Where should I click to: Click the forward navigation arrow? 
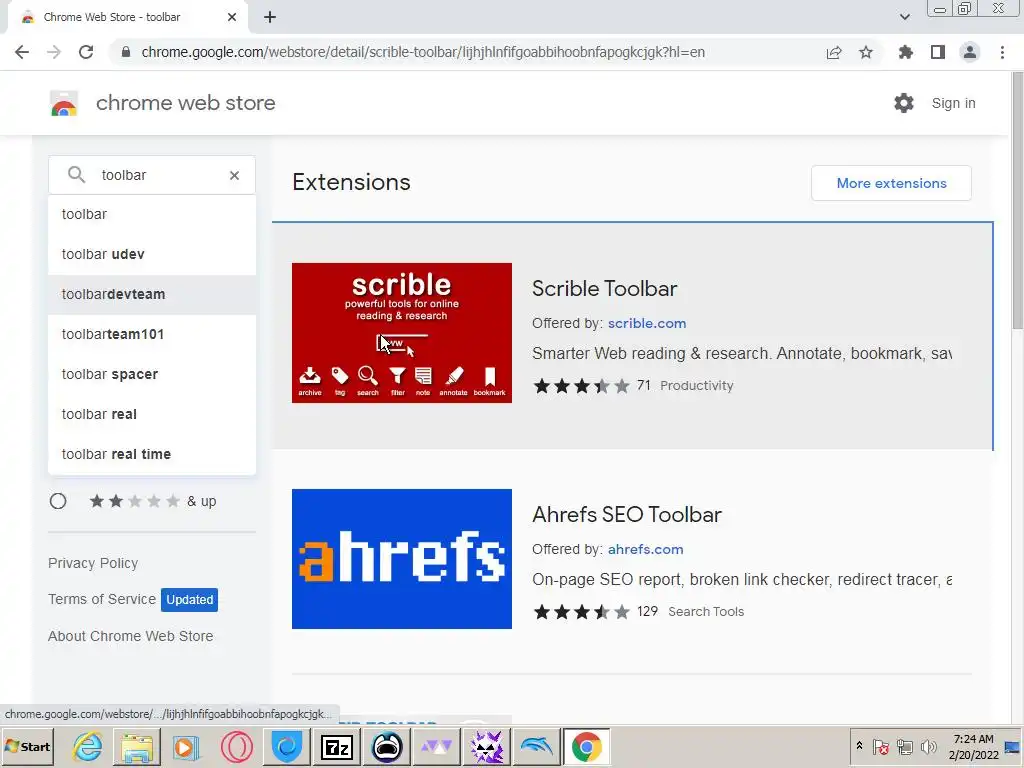coord(54,52)
